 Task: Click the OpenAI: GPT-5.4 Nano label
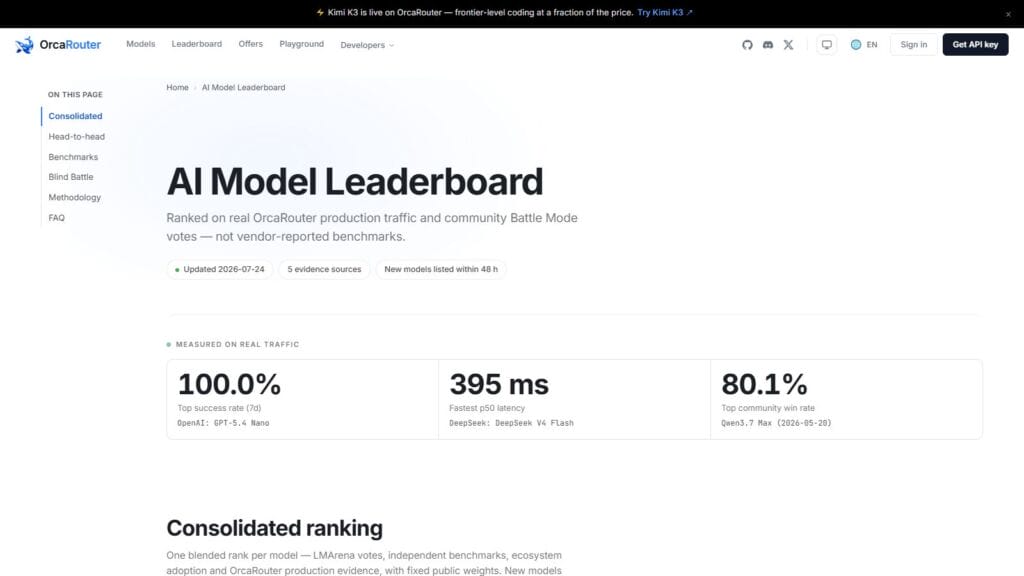tap(223, 423)
